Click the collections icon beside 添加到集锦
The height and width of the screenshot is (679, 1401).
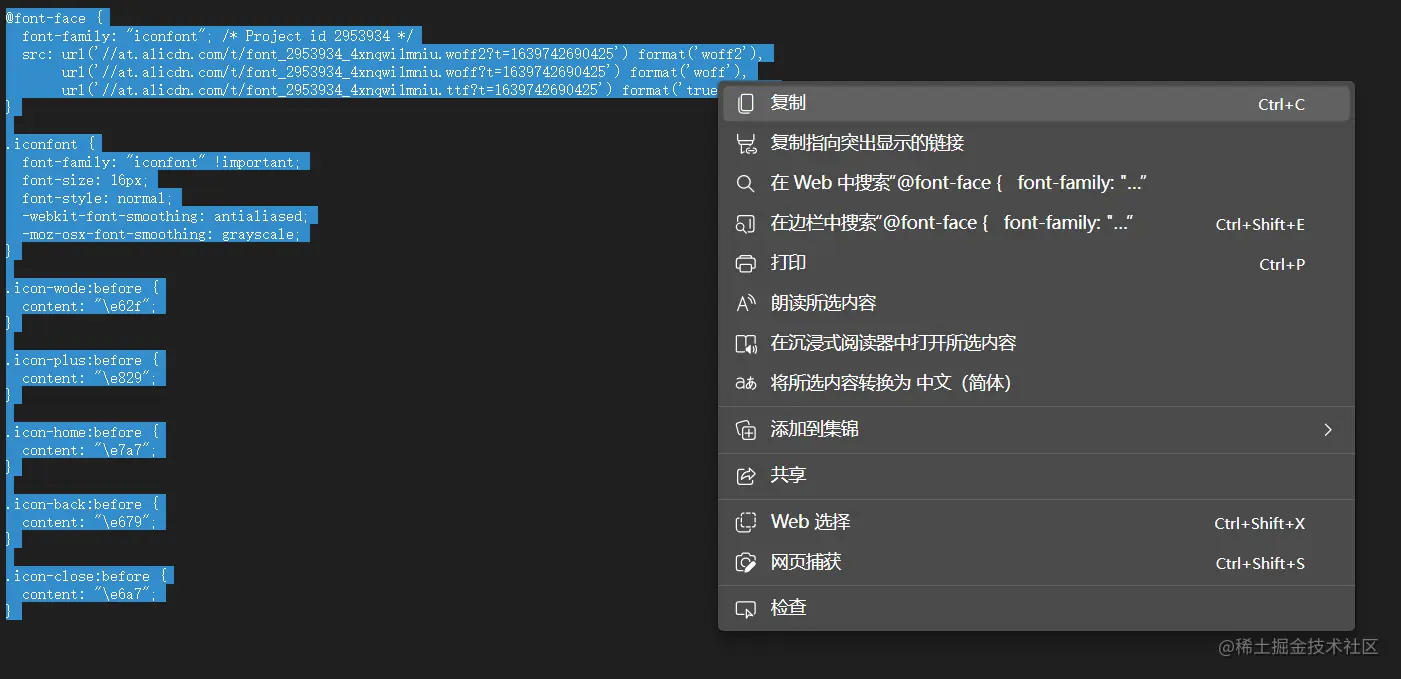tap(746, 430)
